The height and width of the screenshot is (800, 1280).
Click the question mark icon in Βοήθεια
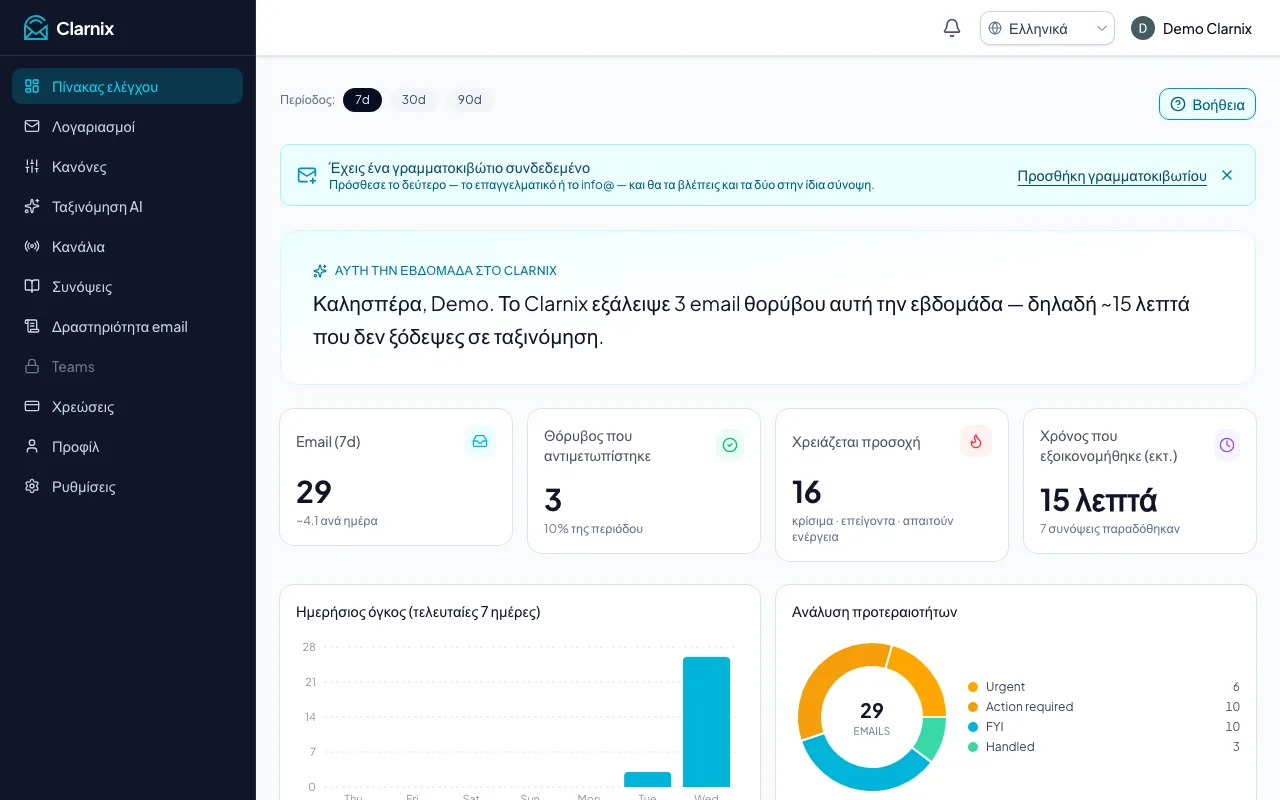1178,104
